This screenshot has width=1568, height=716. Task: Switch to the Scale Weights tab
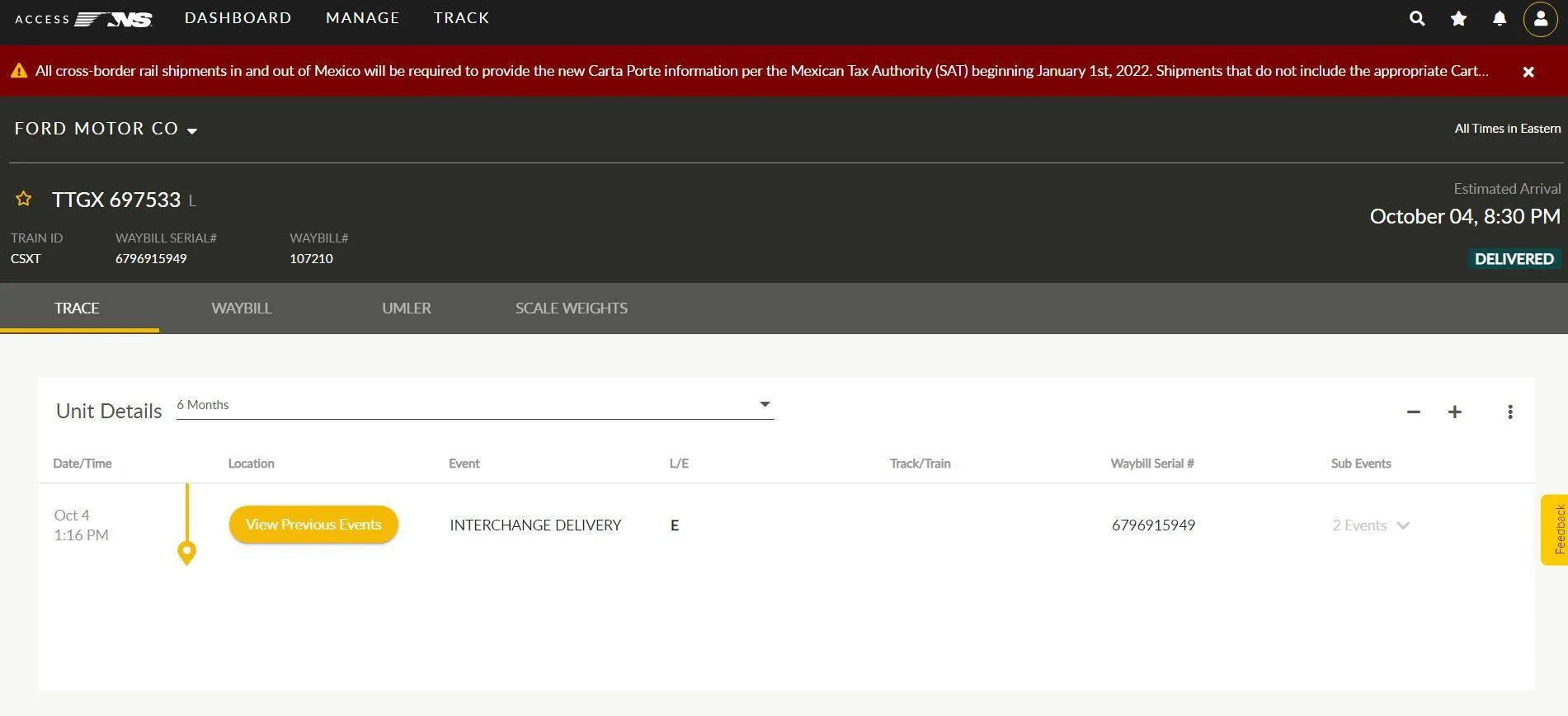coord(572,309)
